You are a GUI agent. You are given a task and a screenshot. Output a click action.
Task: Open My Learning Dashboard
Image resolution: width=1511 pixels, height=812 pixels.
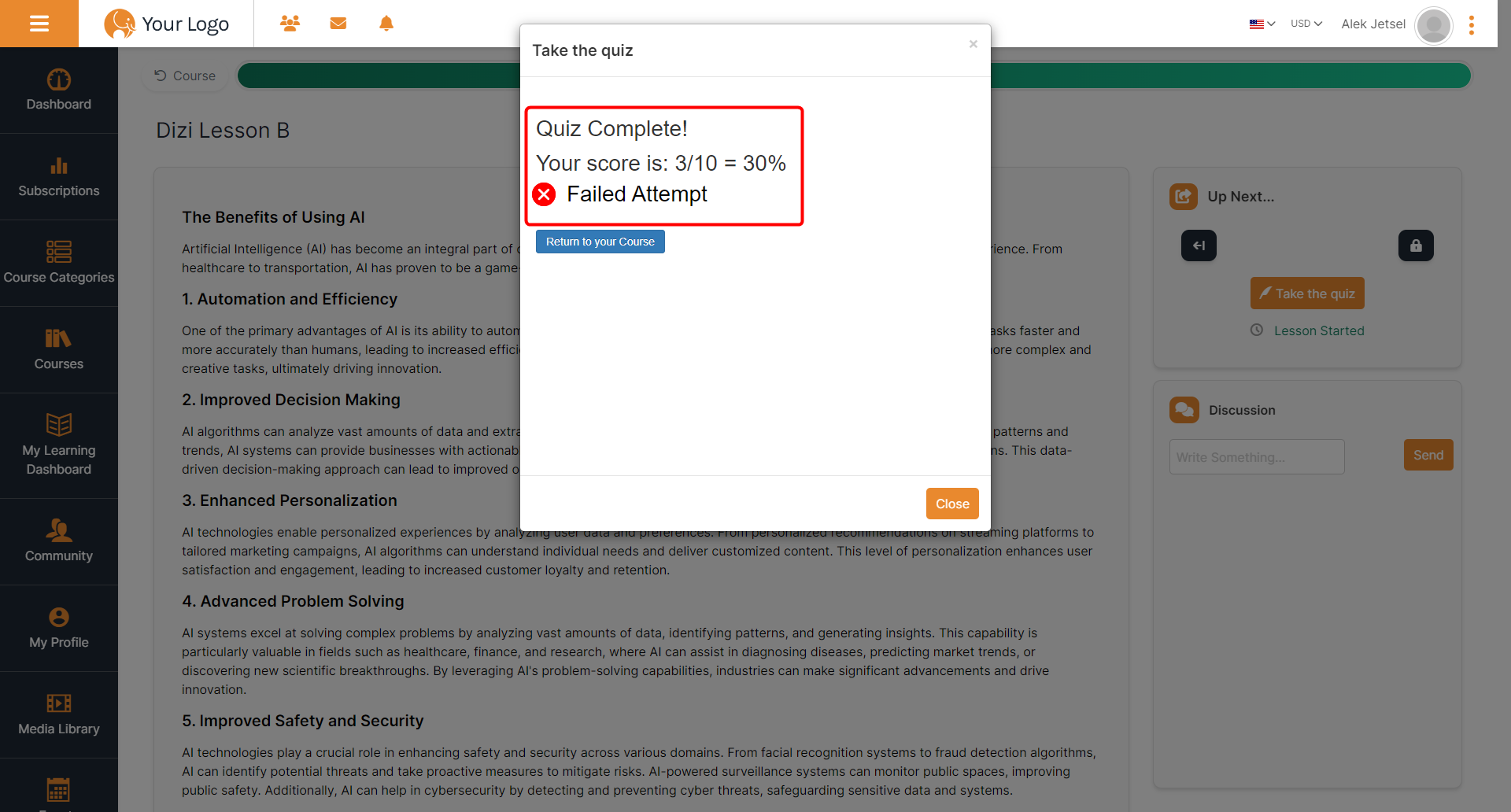pos(58,445)
